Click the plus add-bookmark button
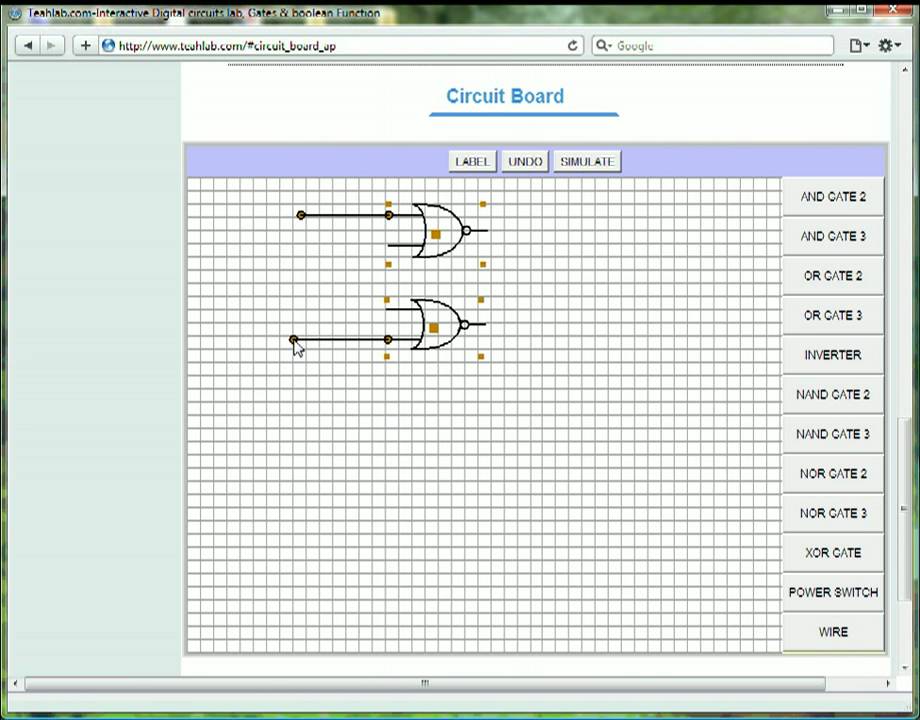This screenshot has width=920, height=720. click(86, 45)
